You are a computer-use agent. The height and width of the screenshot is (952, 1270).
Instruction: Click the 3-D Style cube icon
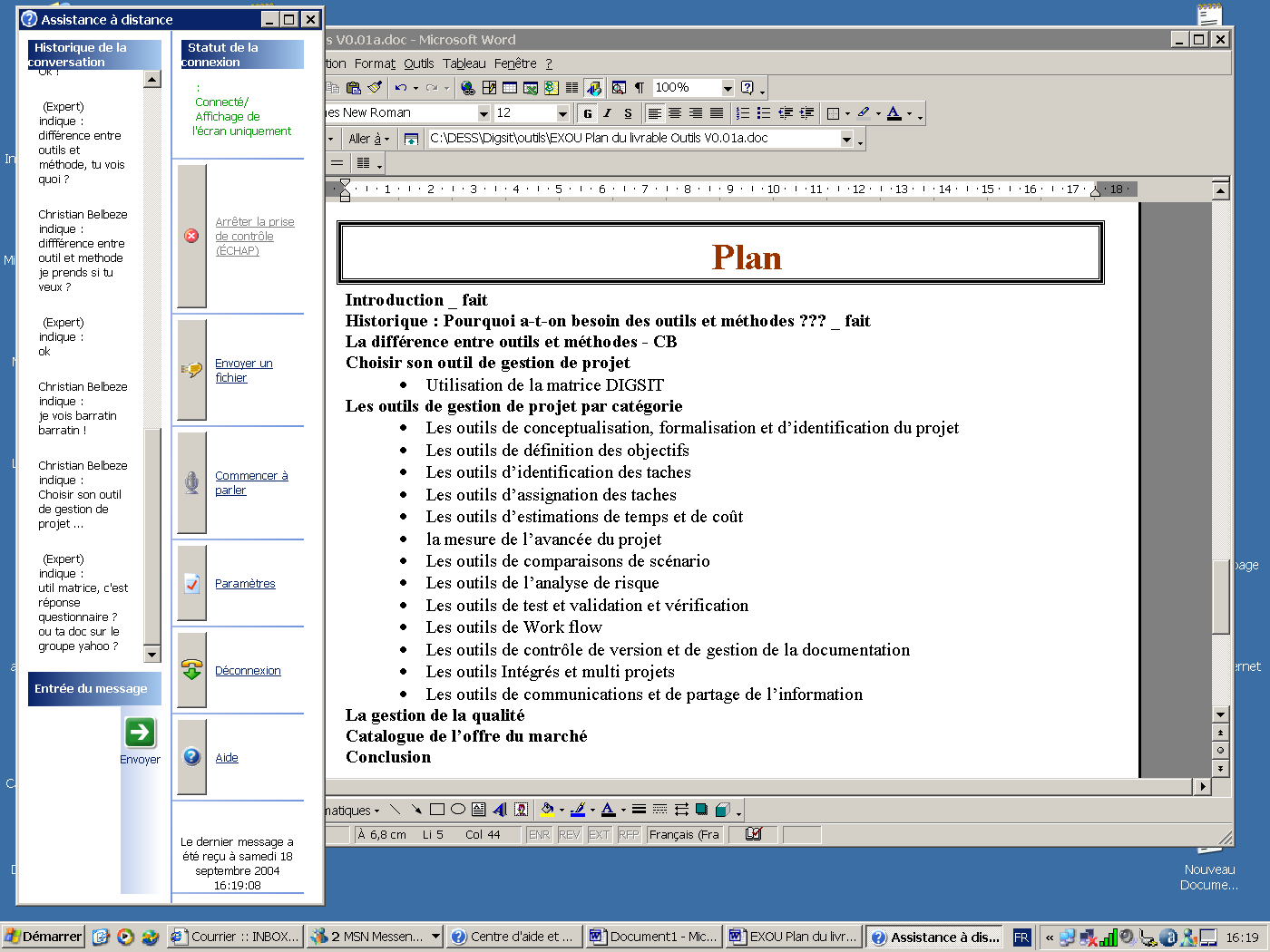[x=722, y=810]
